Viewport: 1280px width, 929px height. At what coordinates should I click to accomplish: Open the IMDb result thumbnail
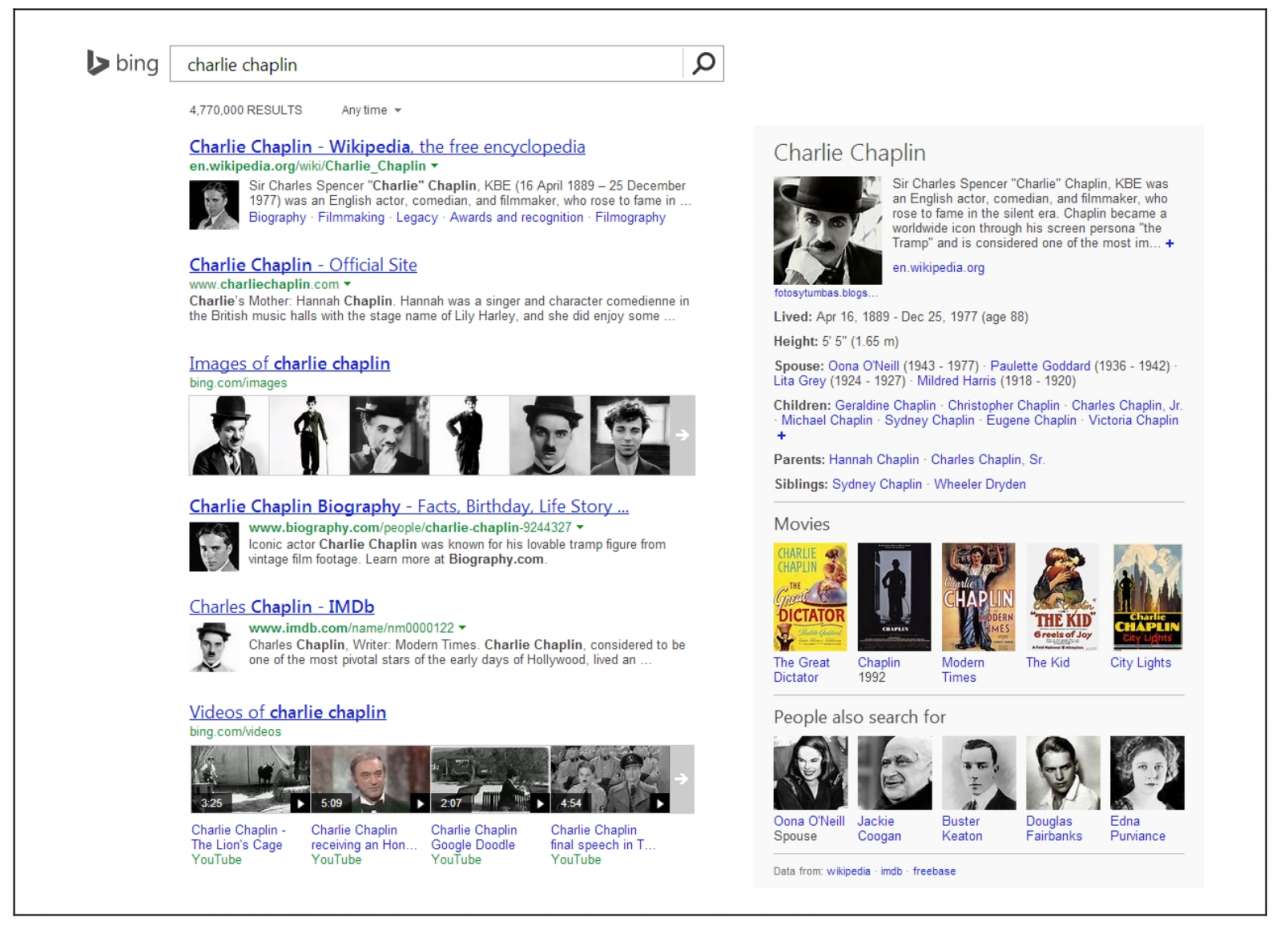(x=214, y=646)
